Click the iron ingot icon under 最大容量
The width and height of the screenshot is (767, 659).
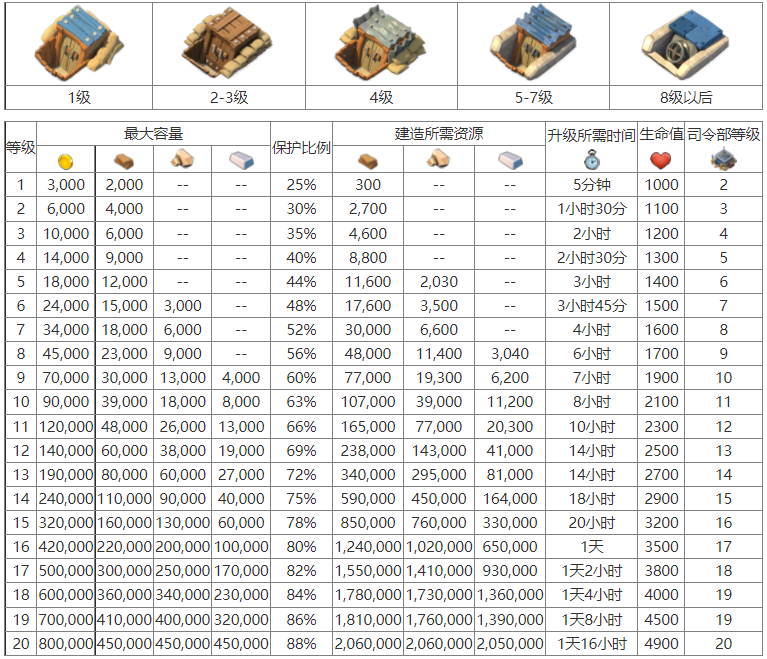[x=241, y=160]
